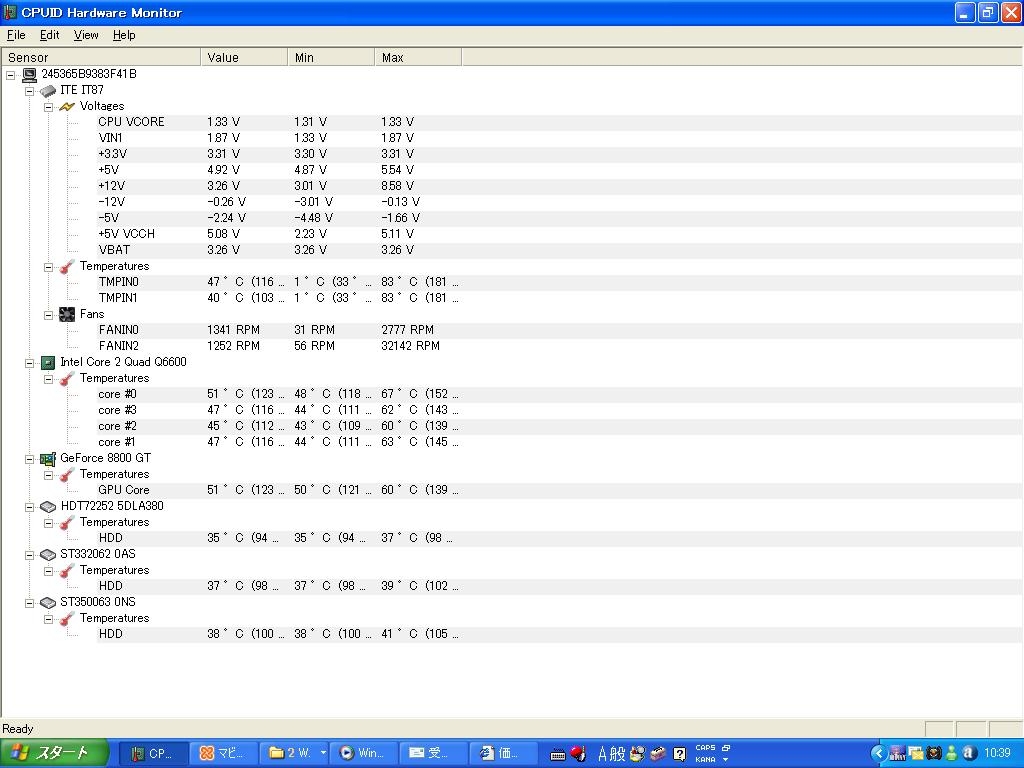Click the Value column header

pyautogui.click(x=244, y=57)
